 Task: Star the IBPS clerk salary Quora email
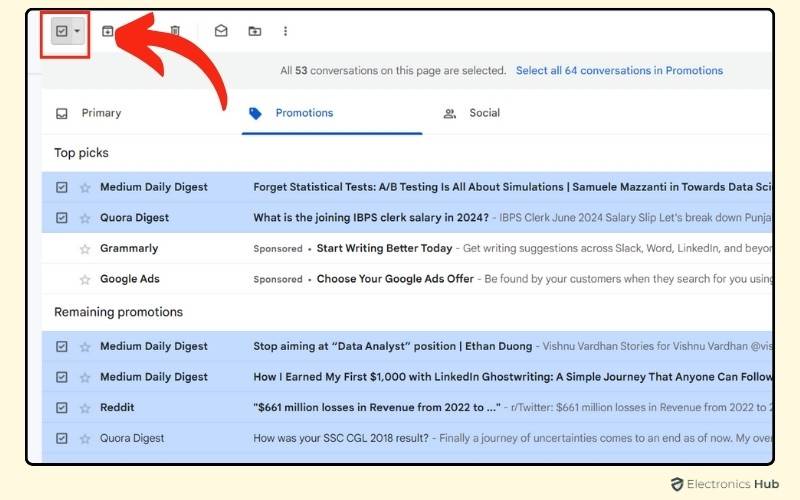tap(85, 218)
